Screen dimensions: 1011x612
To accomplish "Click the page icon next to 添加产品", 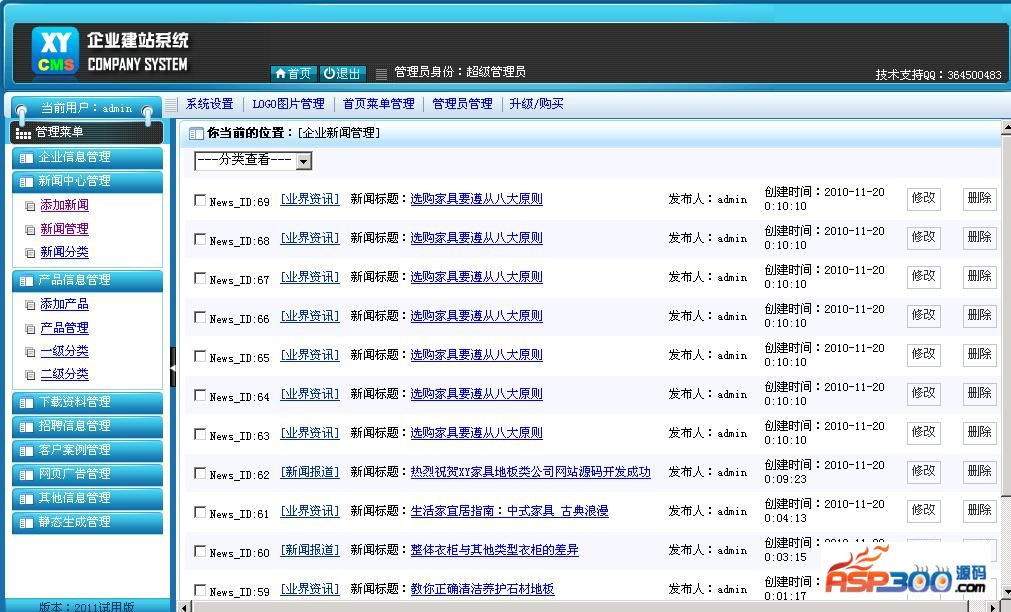I will pyautogui.click(x=29, y=305).
